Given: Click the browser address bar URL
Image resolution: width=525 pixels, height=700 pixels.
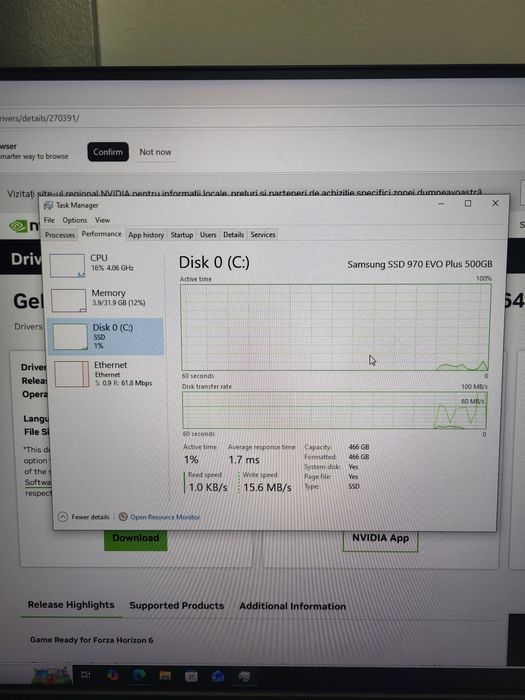Looking at the screenshot, I should [39, 118].
